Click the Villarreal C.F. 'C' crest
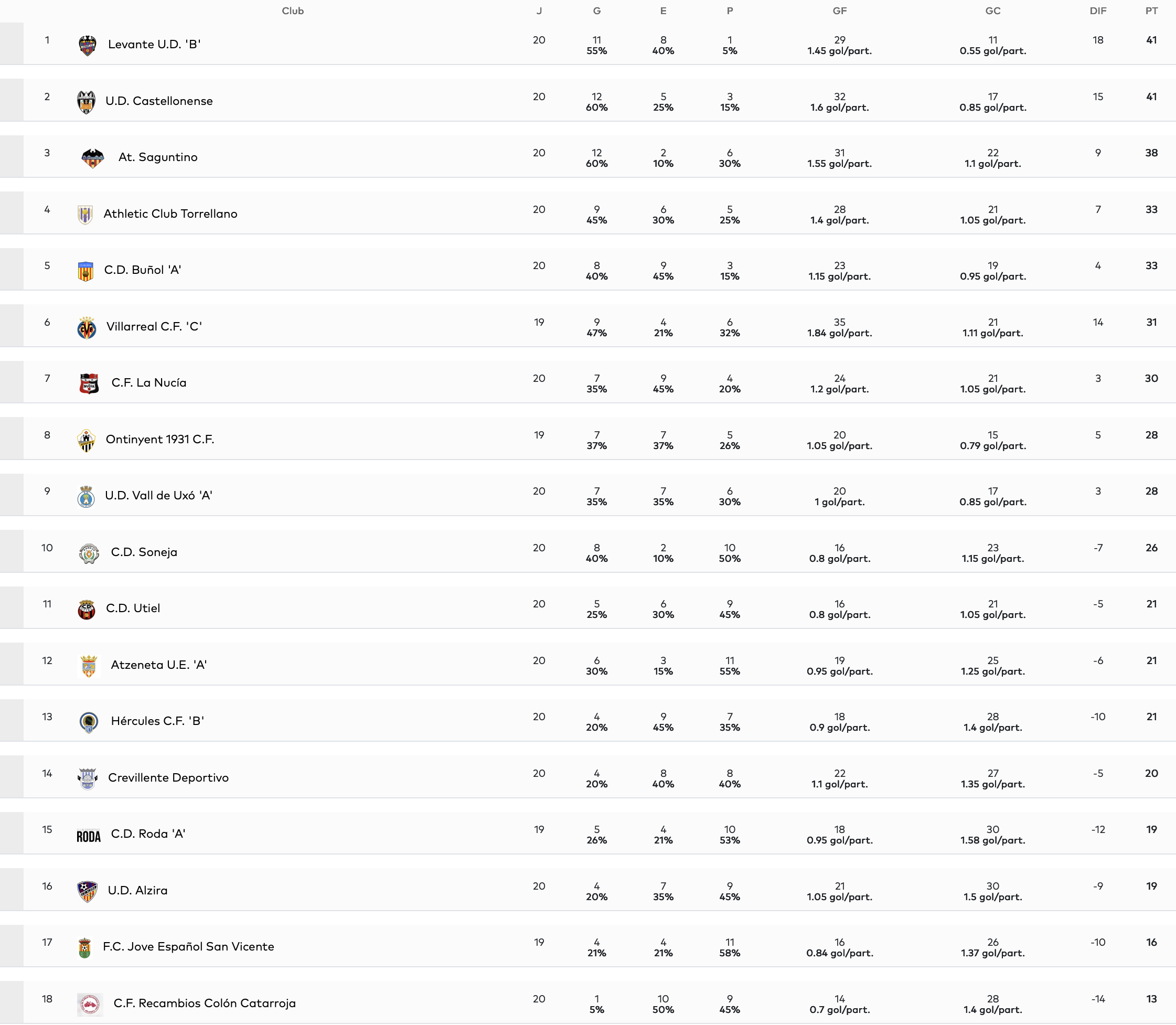Screen dimensions: 1176x1025 point(87,328)
